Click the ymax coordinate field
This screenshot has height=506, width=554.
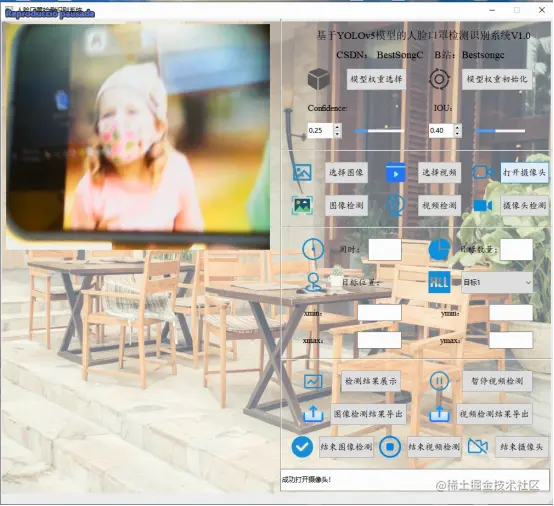click(511, 340)
